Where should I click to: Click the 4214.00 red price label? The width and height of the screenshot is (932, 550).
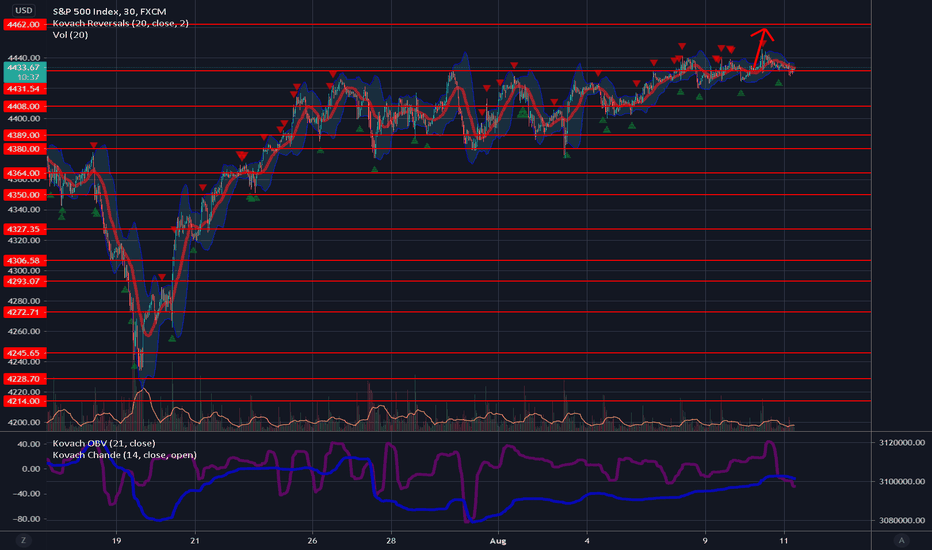pos(24,401)
